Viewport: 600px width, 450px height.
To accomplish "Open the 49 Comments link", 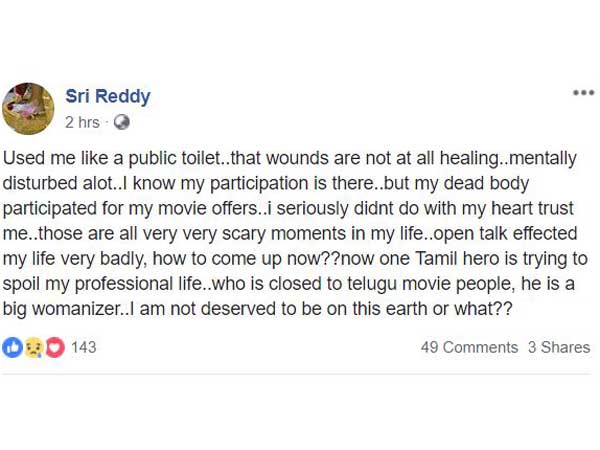I will click(x=469, y=347).
